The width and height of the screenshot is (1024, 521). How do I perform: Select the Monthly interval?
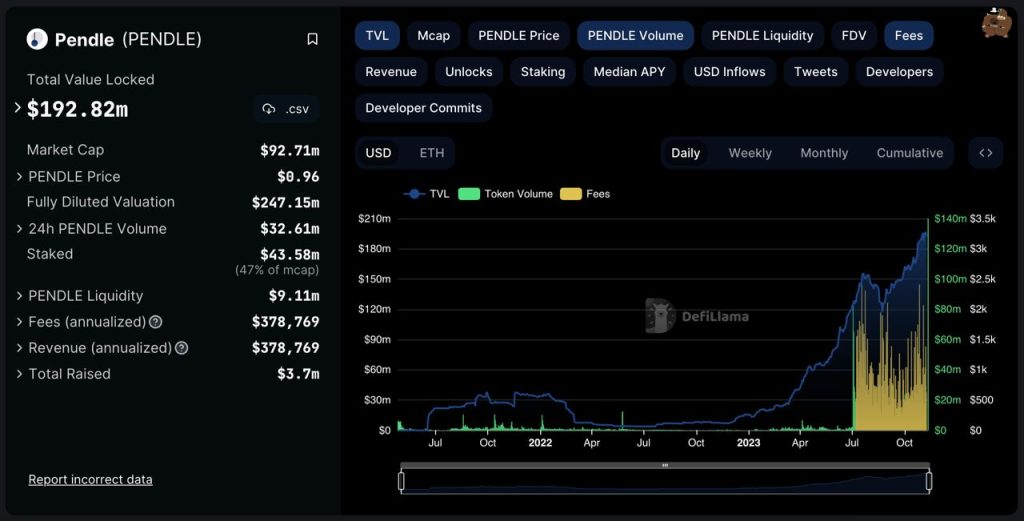(824, 153)
